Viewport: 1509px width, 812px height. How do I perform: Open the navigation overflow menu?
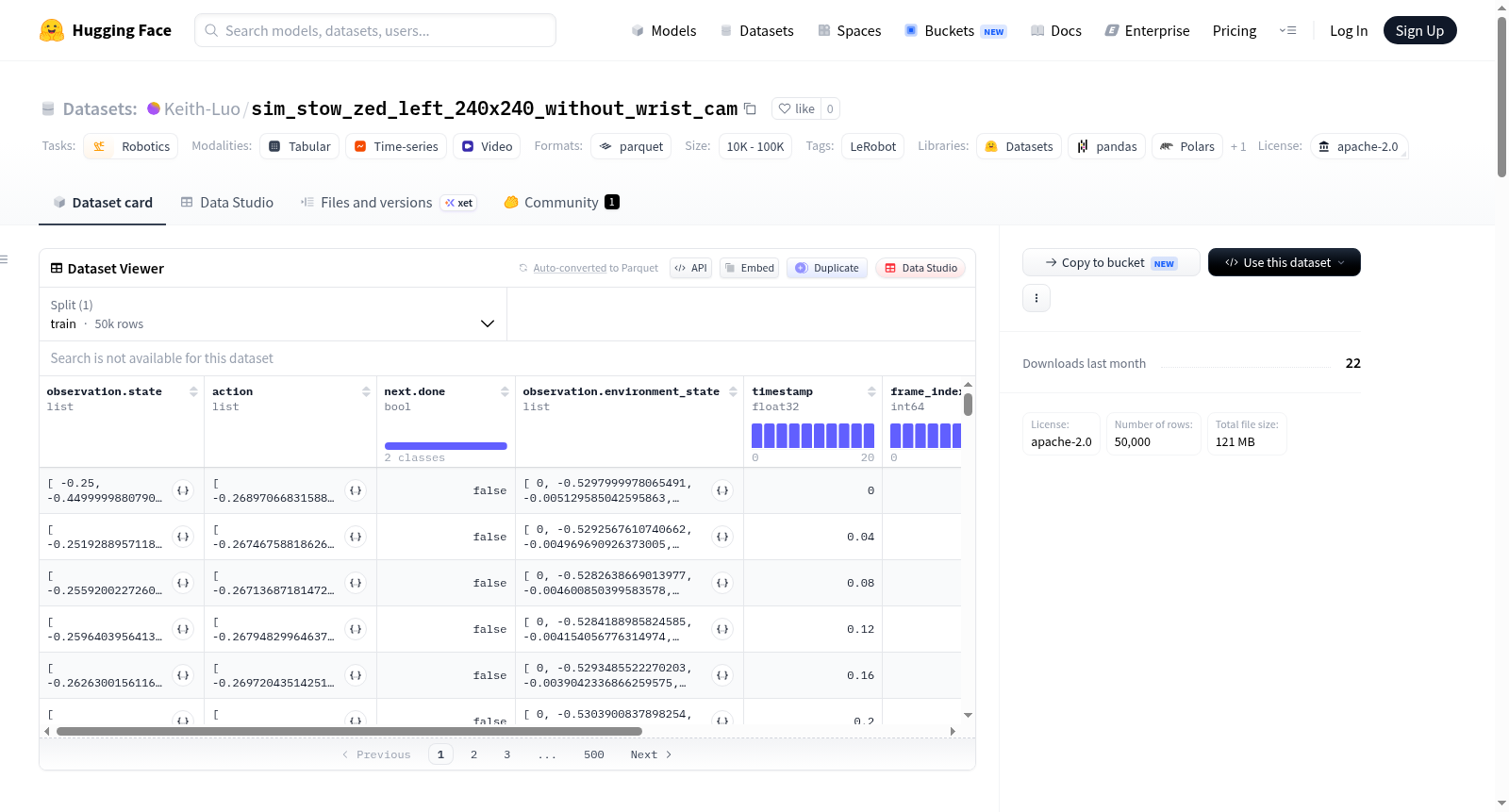(x=1287, y=30)
